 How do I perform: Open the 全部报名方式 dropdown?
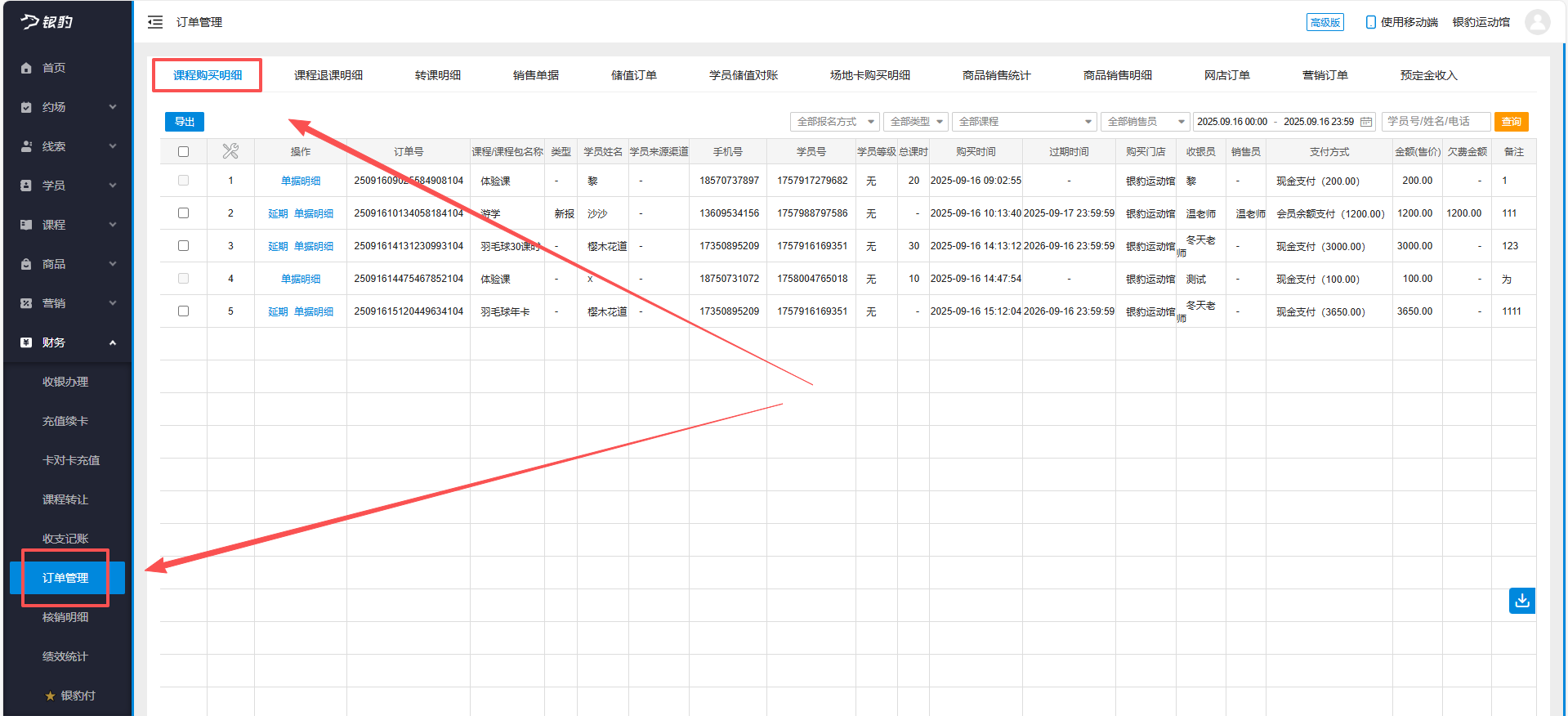click(834, 122)
